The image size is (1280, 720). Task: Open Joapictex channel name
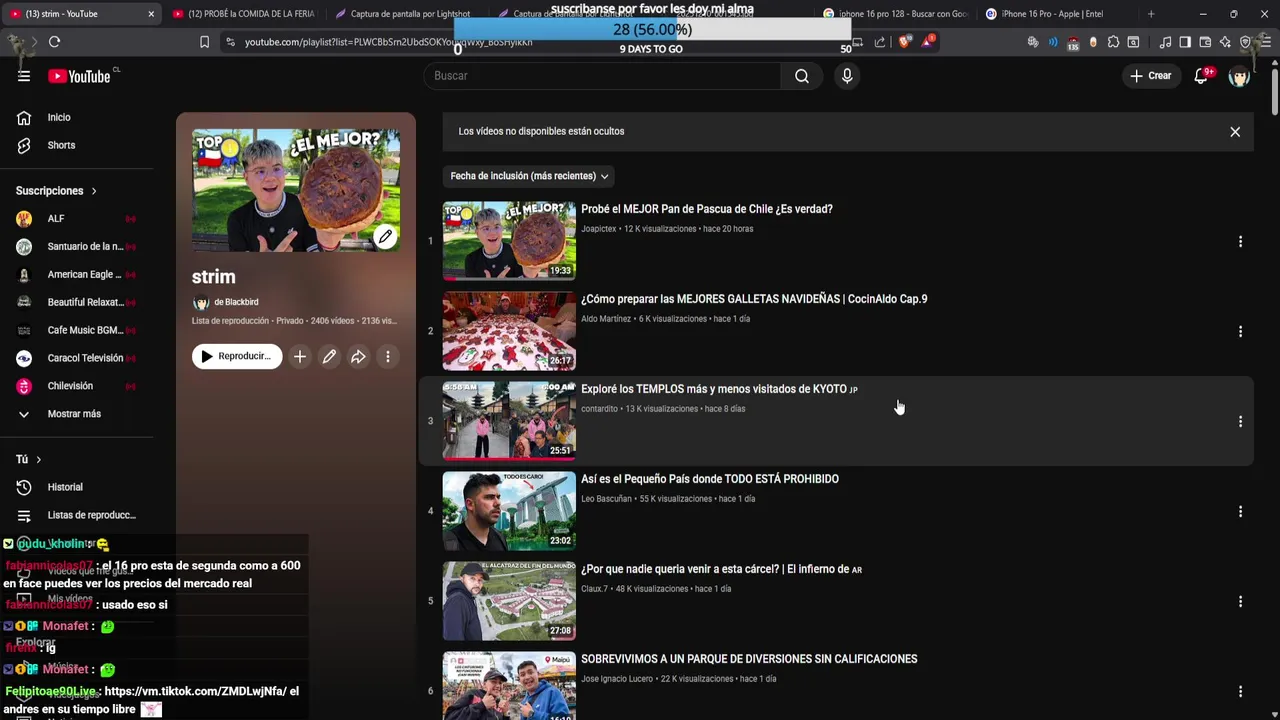pos(598,229)
